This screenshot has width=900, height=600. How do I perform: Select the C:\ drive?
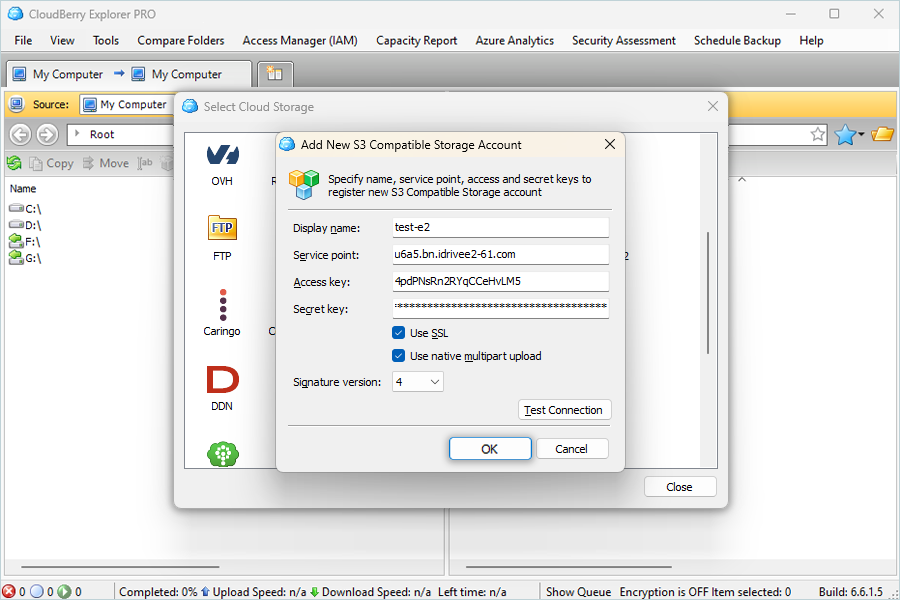[25, 209]
